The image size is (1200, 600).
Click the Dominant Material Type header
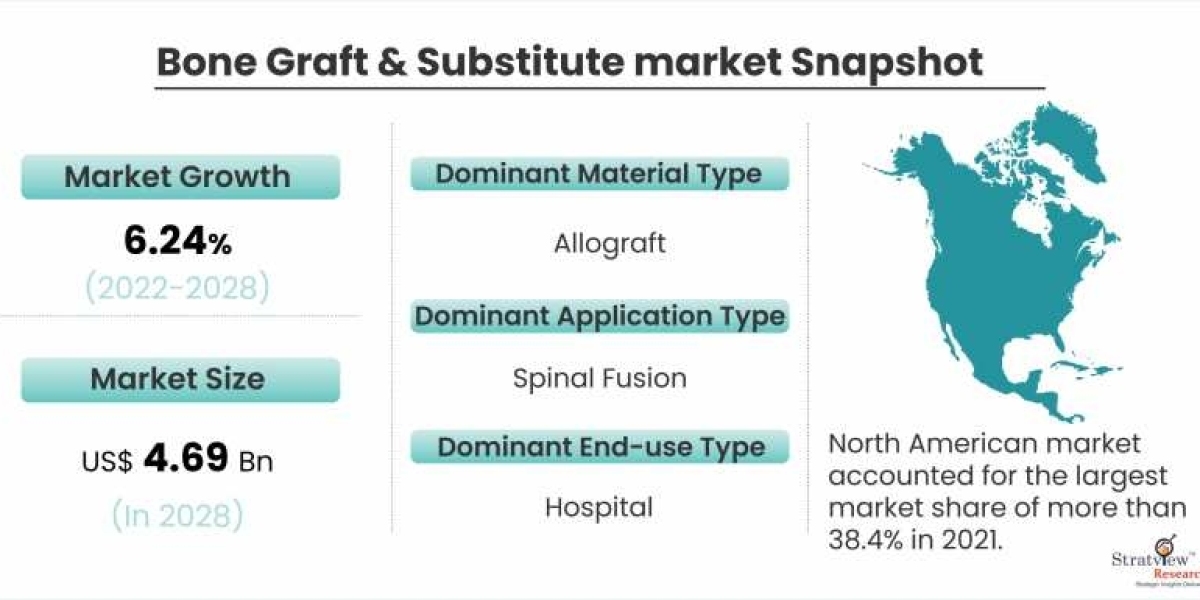[599, 173]
